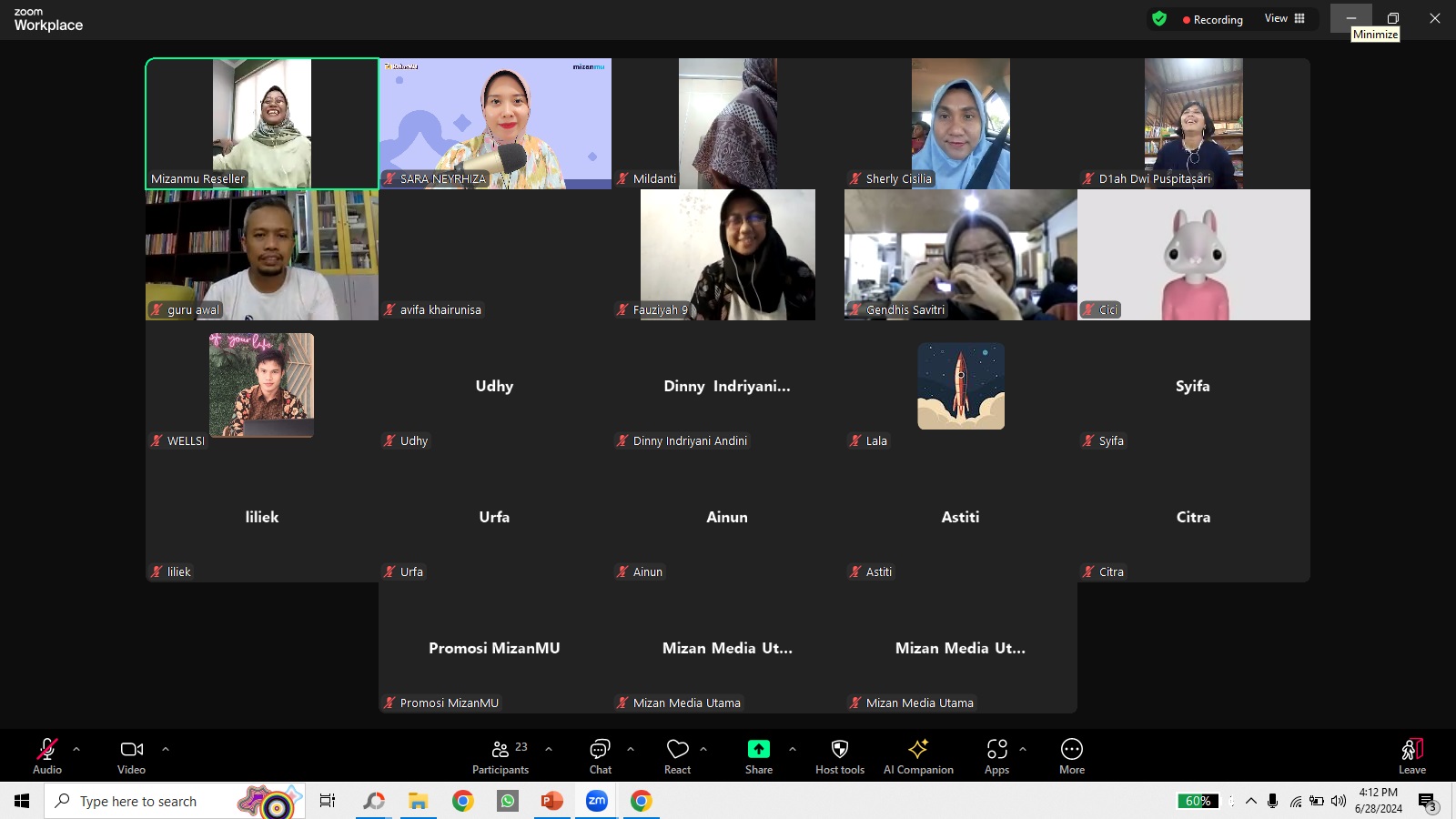Click the Leave meeting button
This screenshot has height=819, width=1456.
(1412, 756)
